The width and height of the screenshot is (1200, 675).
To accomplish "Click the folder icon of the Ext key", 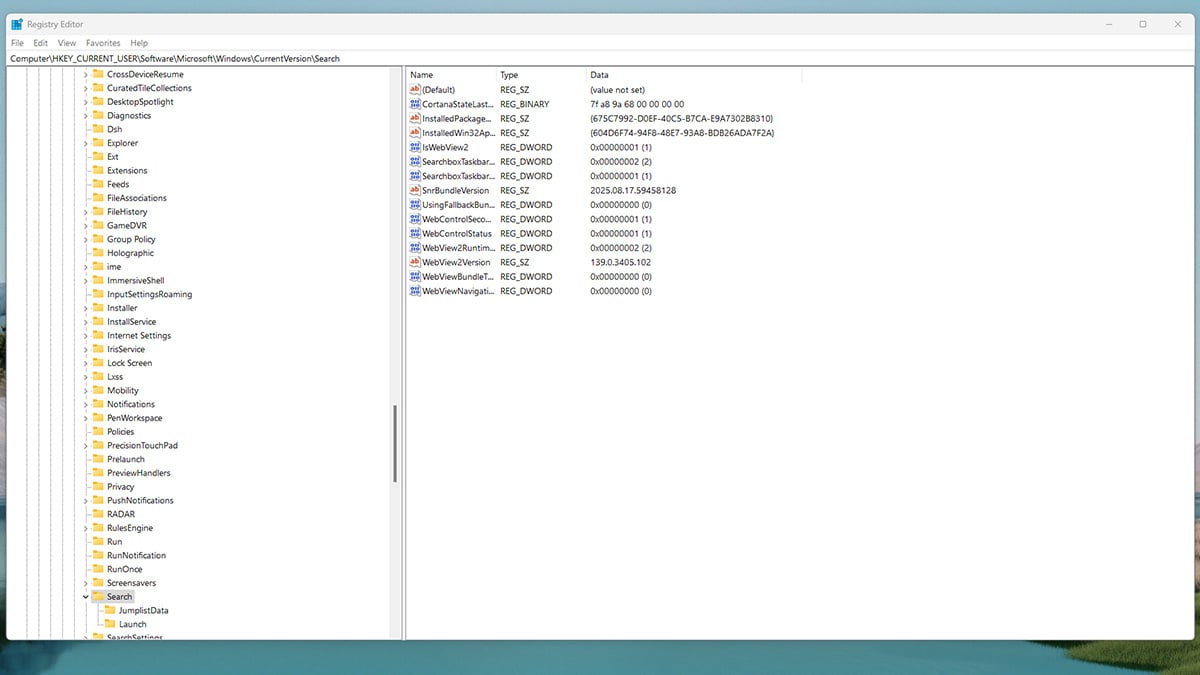I will point(98,157).
